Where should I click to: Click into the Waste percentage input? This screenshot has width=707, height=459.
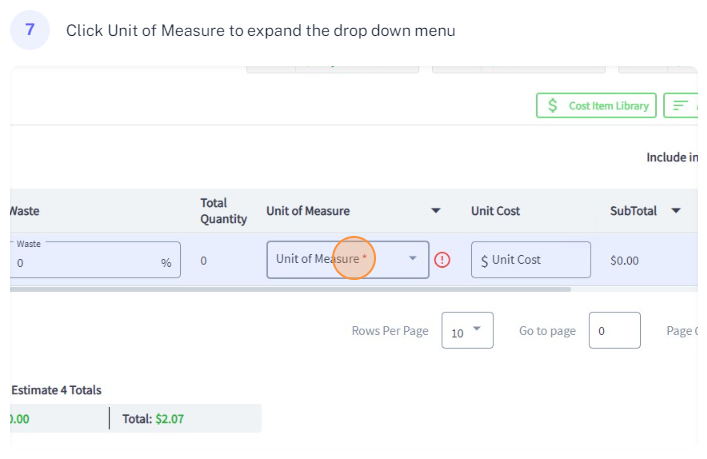(95, 260)
